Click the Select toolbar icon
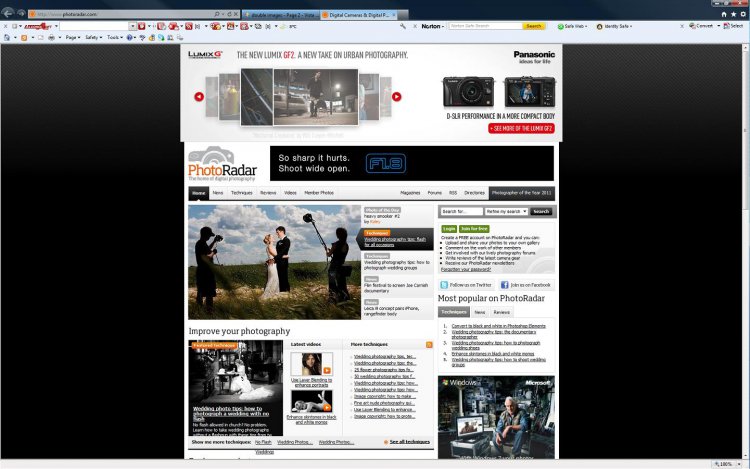The height and width of the screenshot is (469, 750). coord(726,26)
